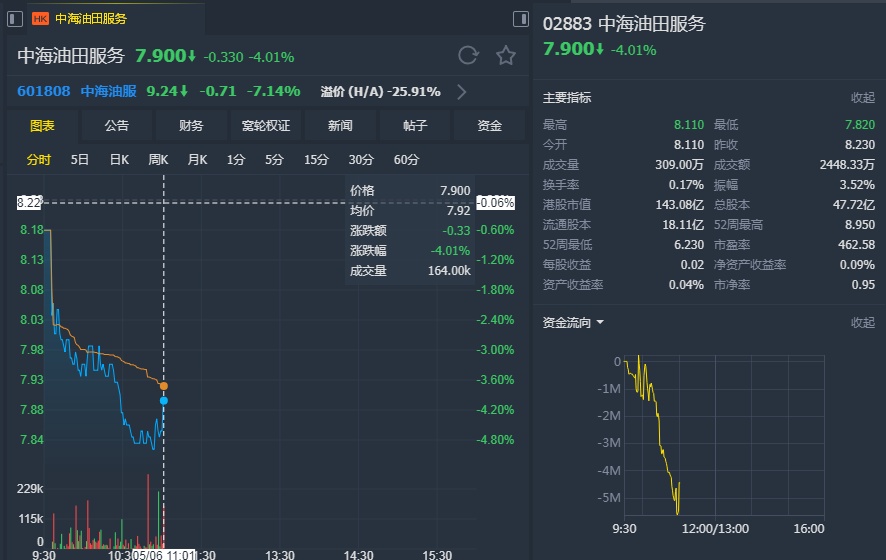Add stock to favorites with star icon

[506, 55]
